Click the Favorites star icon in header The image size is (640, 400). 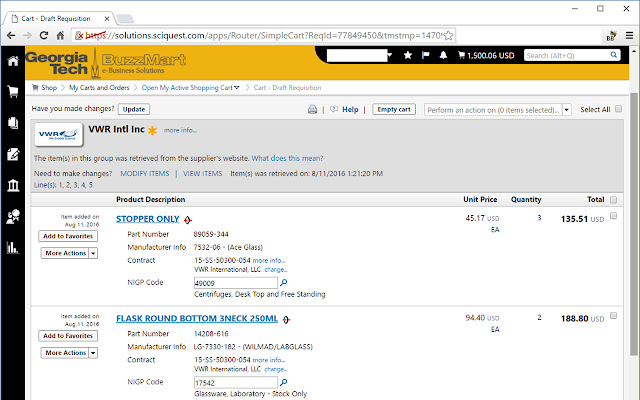click(407, 55)
